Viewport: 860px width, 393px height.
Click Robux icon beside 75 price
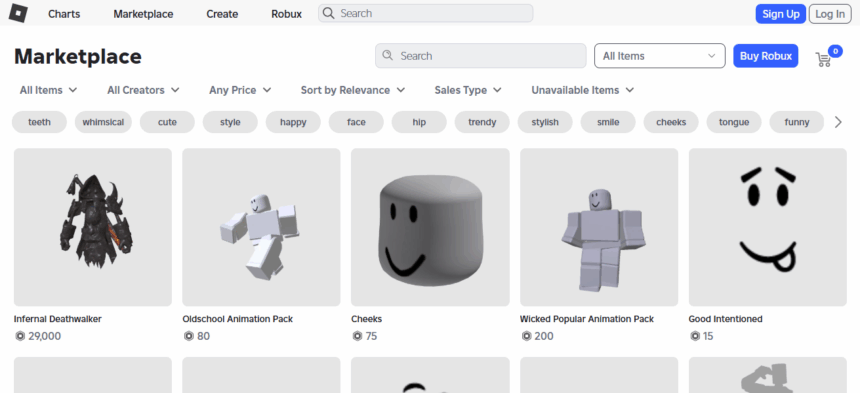point(358,336)
